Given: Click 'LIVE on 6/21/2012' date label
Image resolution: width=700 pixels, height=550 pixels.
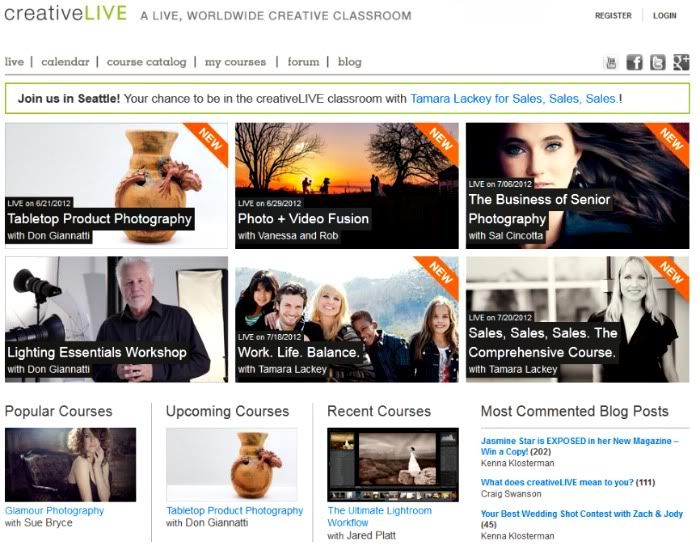Looking at the screenshot, I should 39,203.
